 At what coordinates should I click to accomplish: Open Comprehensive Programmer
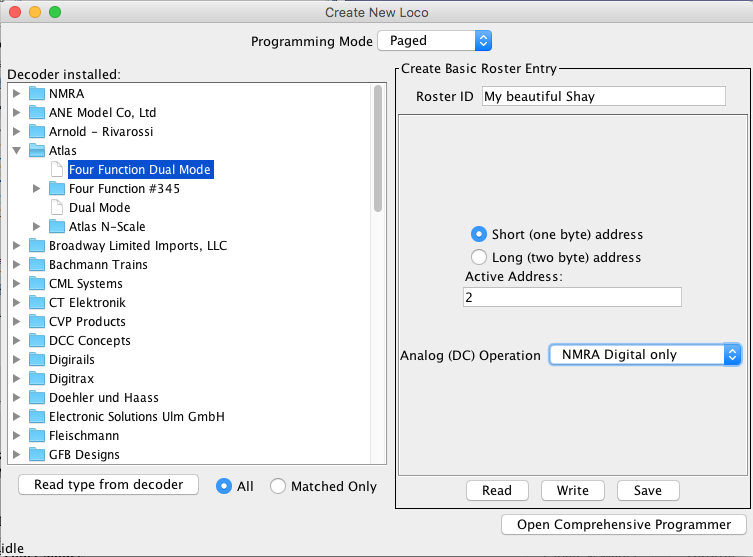pyautogui.click(x=624, y=525)
